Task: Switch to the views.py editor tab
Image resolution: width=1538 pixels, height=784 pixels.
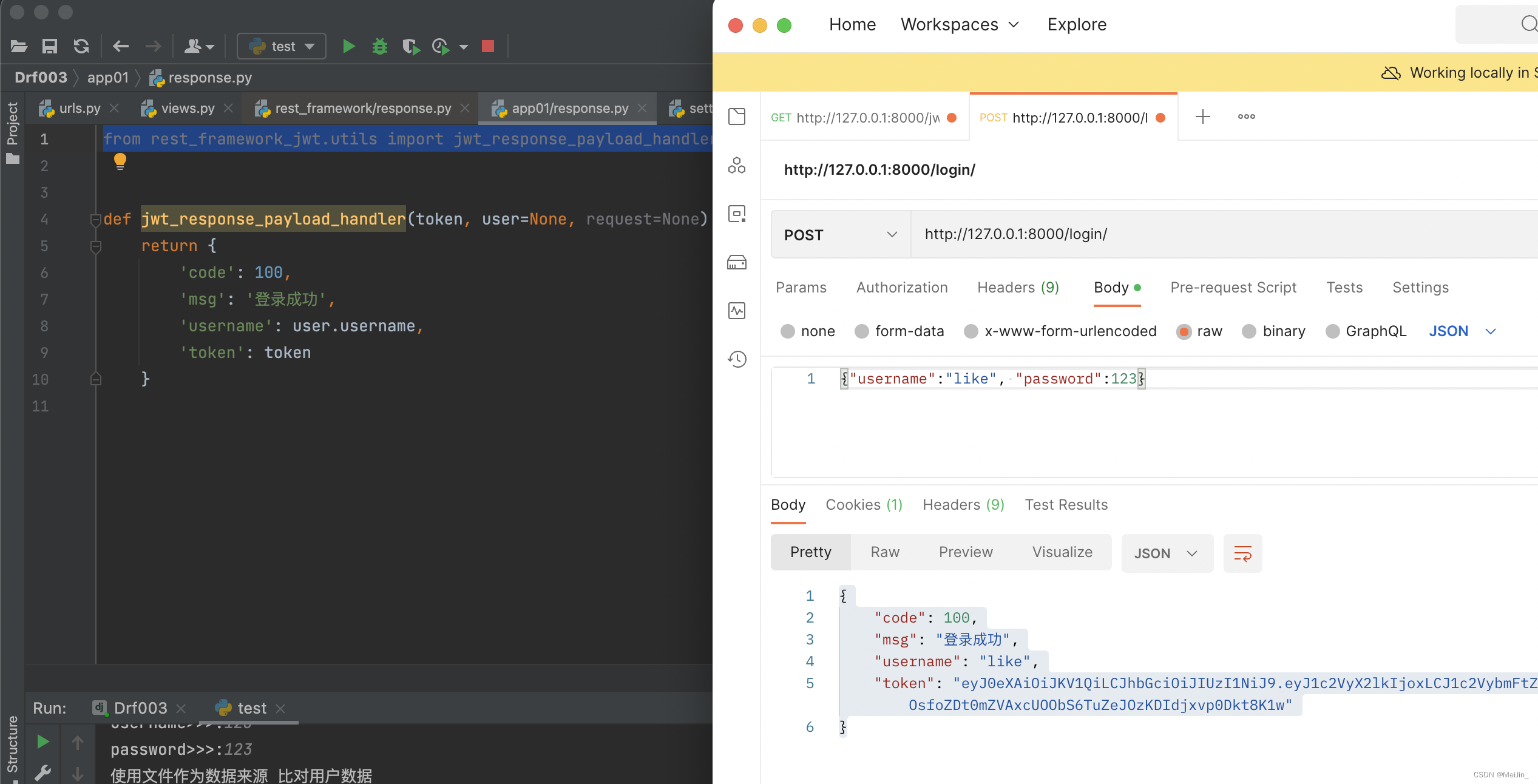Action: (187, 108)
